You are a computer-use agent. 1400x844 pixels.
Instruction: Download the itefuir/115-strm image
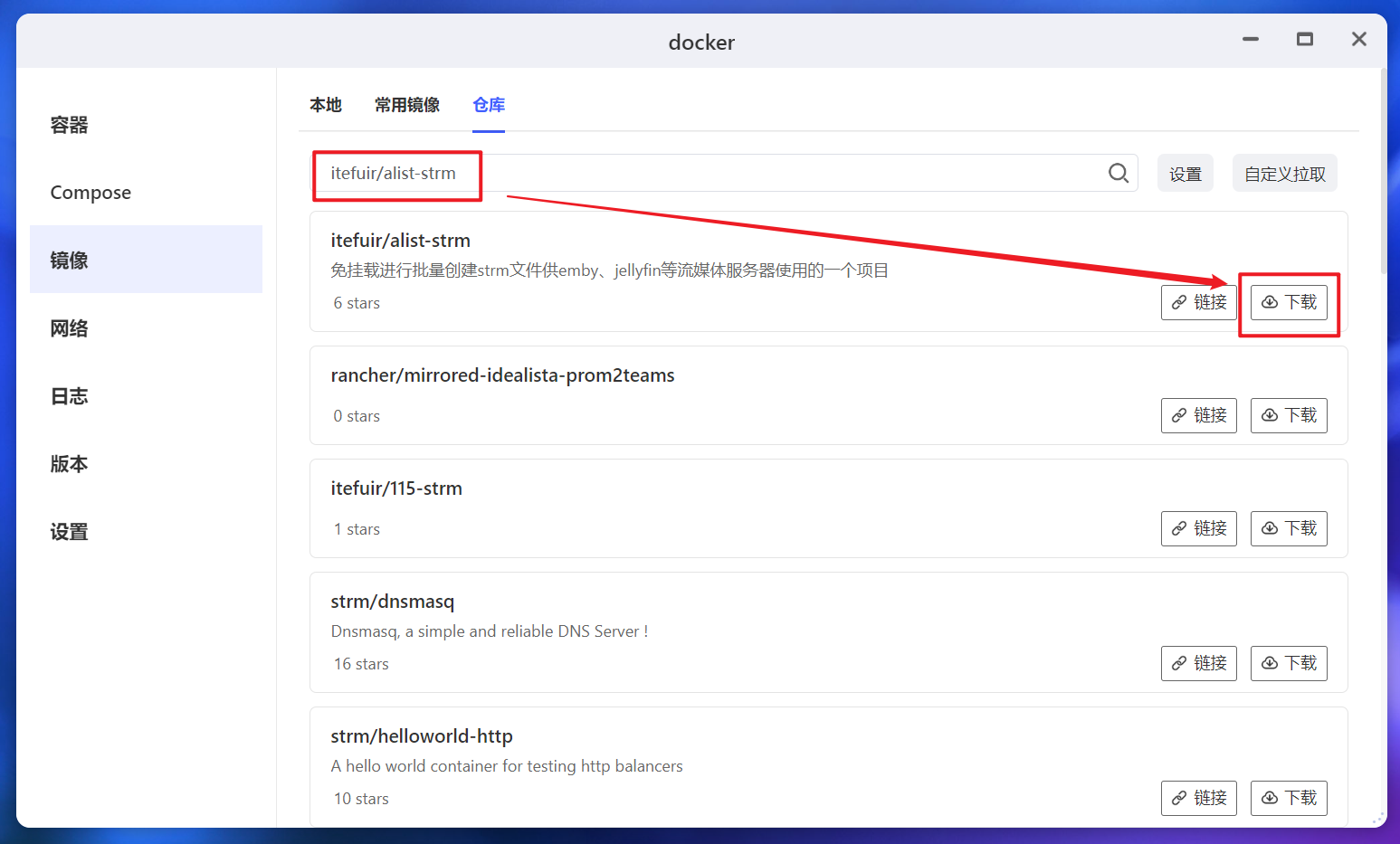point(1289,528)
